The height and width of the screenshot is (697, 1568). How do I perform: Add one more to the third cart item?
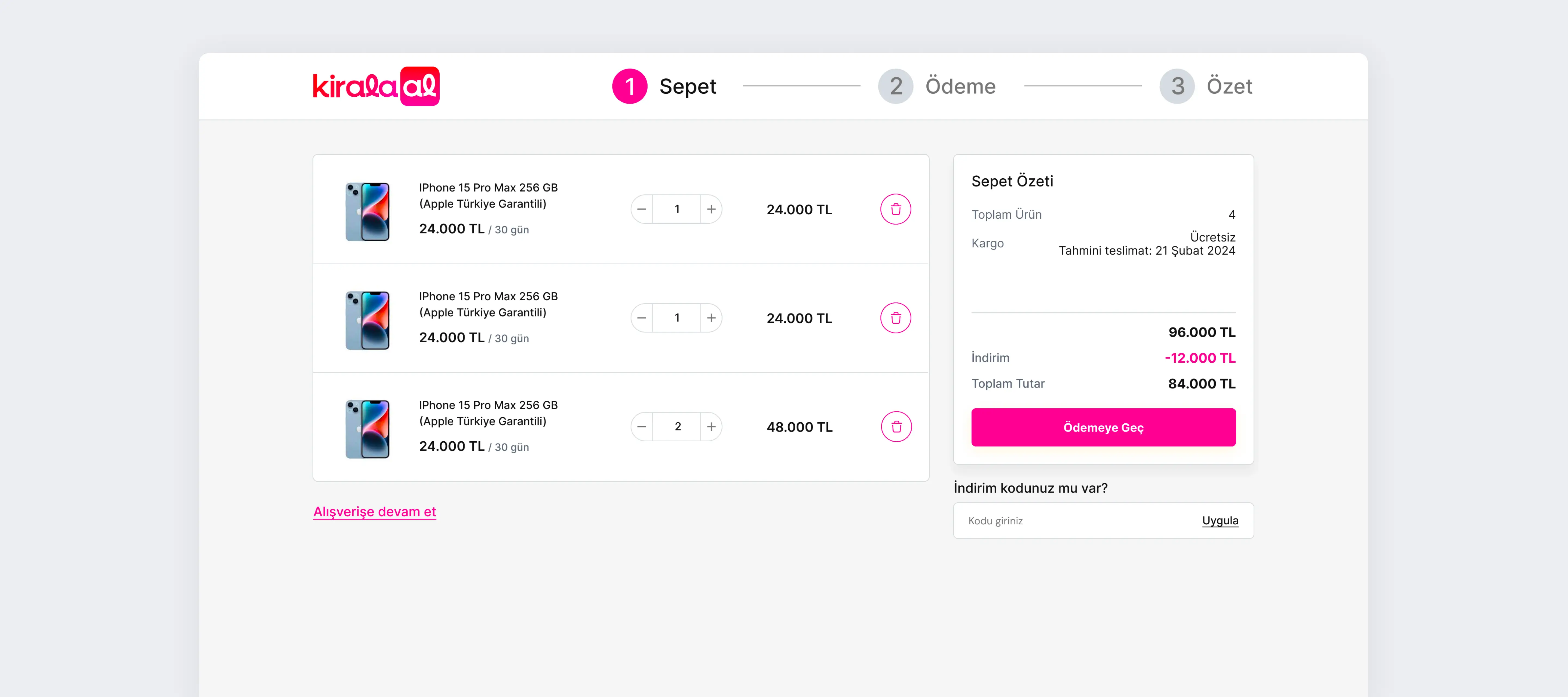711,427
